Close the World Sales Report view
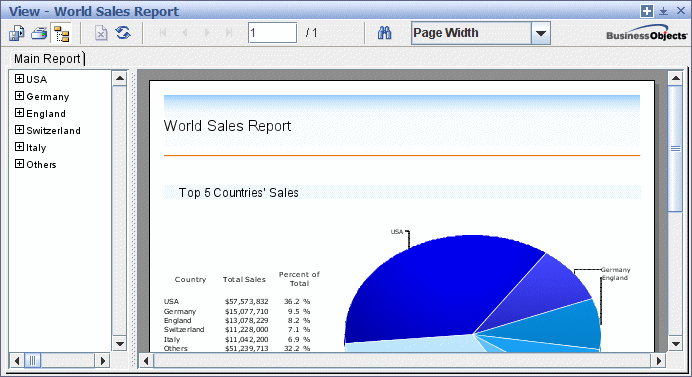The image size is (692, 377). click(681, 11)
